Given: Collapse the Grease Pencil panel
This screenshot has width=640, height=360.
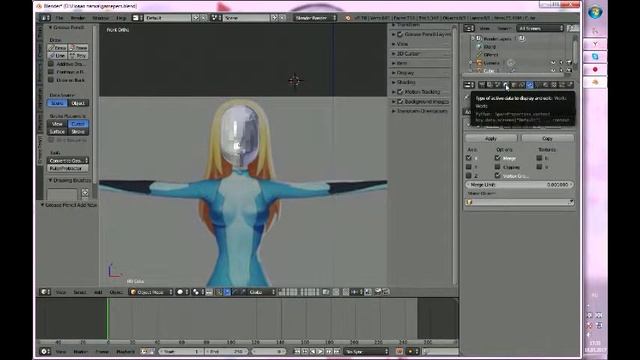Looking at the screenshot, I should [x=50, y=27].
